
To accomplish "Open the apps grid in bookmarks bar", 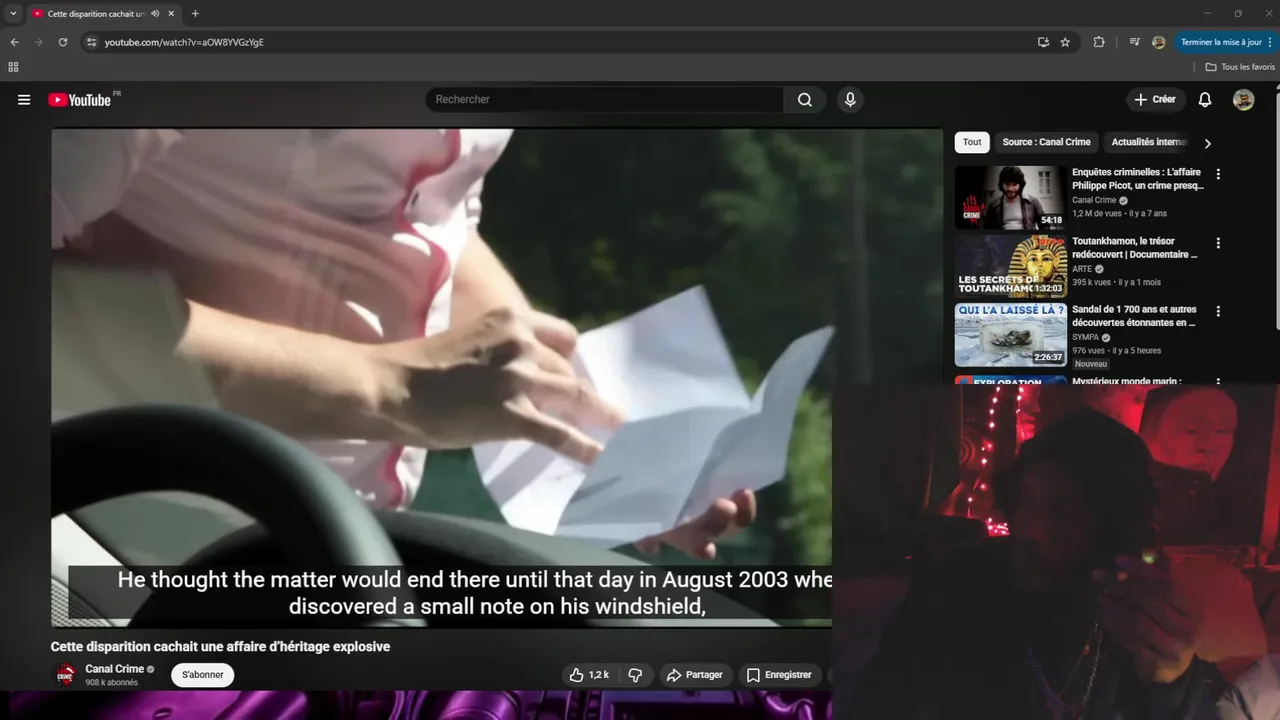I will tap(13, 67).
